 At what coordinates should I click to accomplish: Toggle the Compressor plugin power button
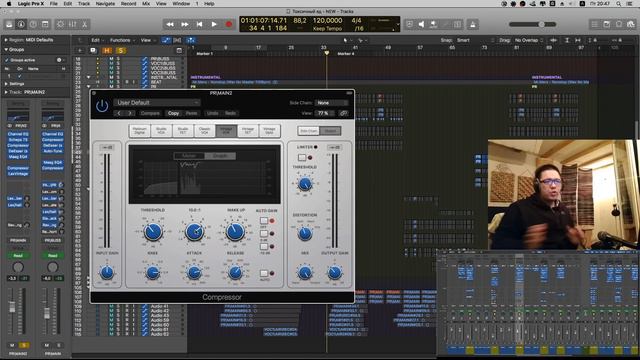click(102, 106)
